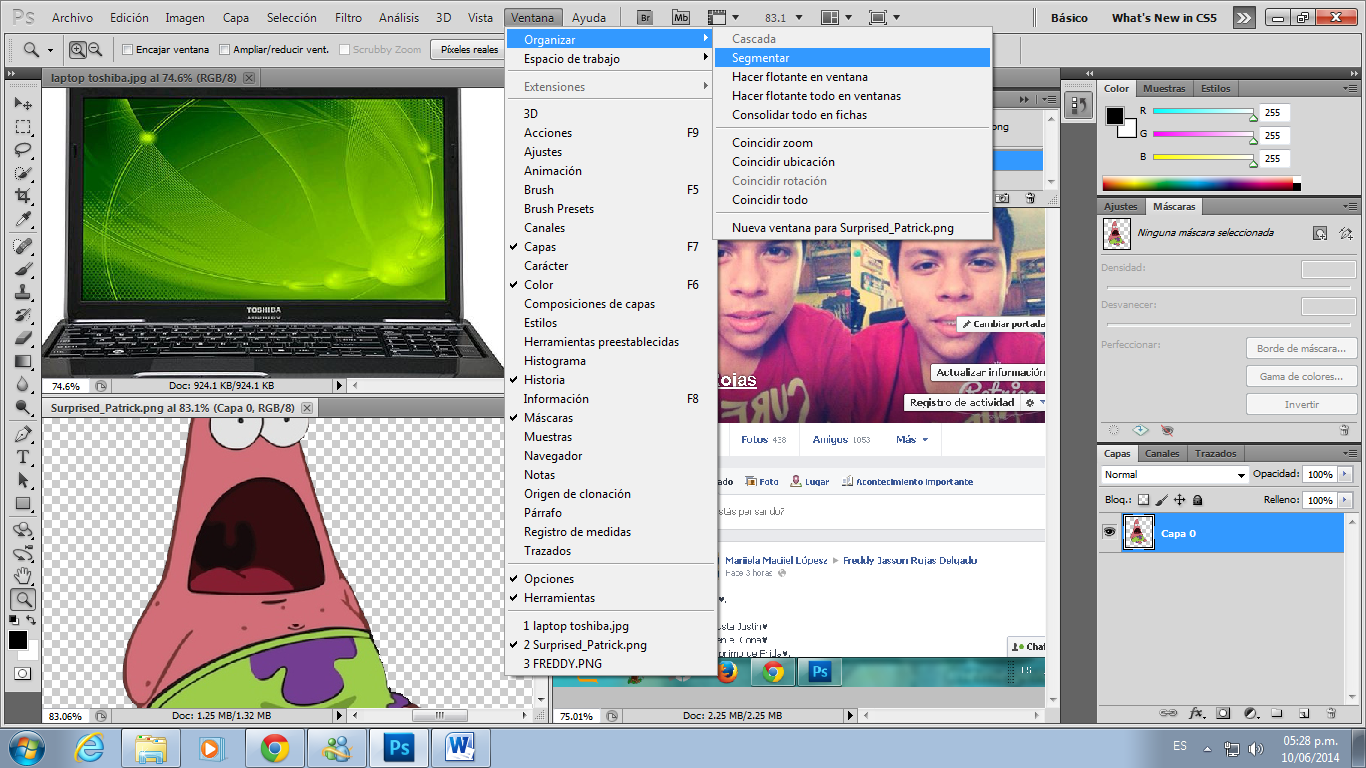1366x768 pixels.
Task: Toggle the Máscaras panel in Ventana menu
Action: (610, 418)
